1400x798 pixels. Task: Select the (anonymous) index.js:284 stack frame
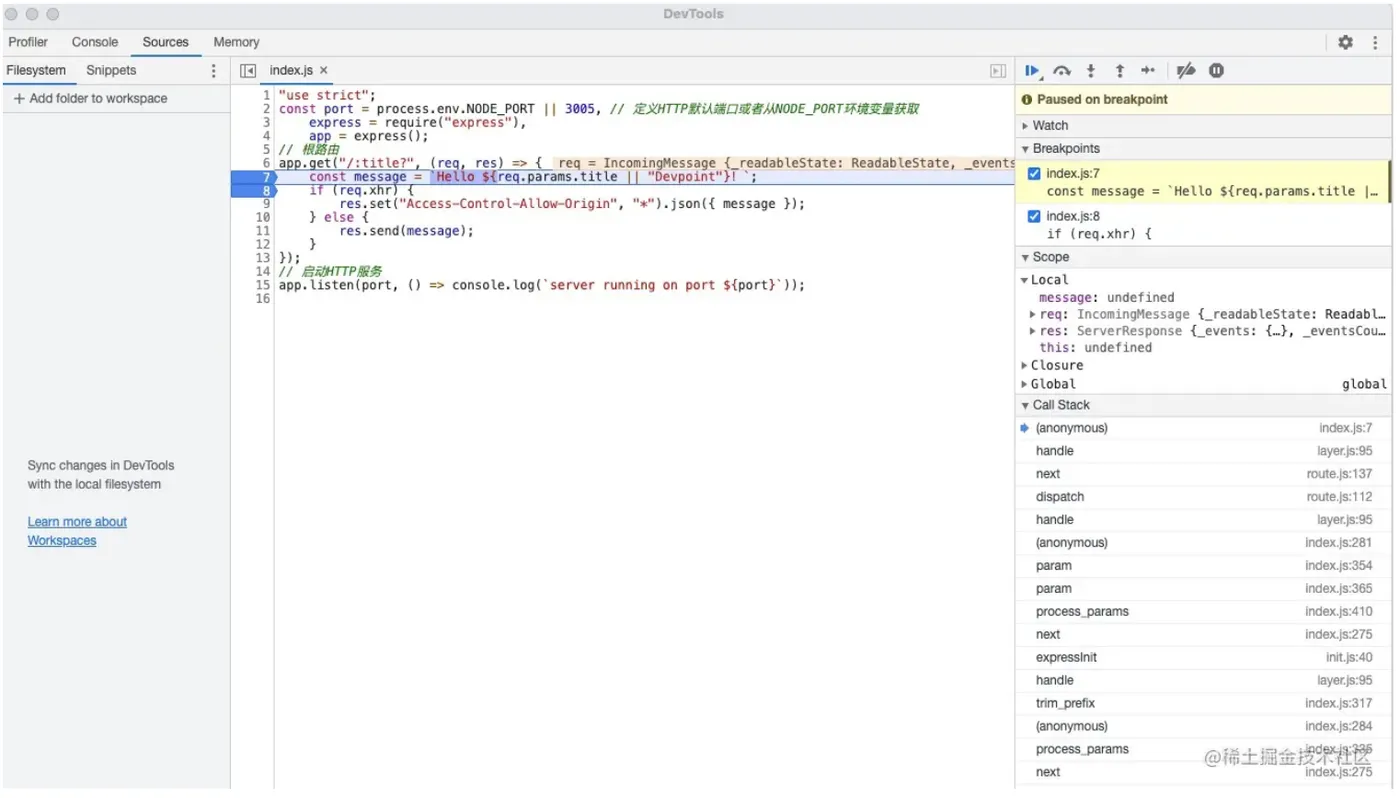click(1203, 727)
